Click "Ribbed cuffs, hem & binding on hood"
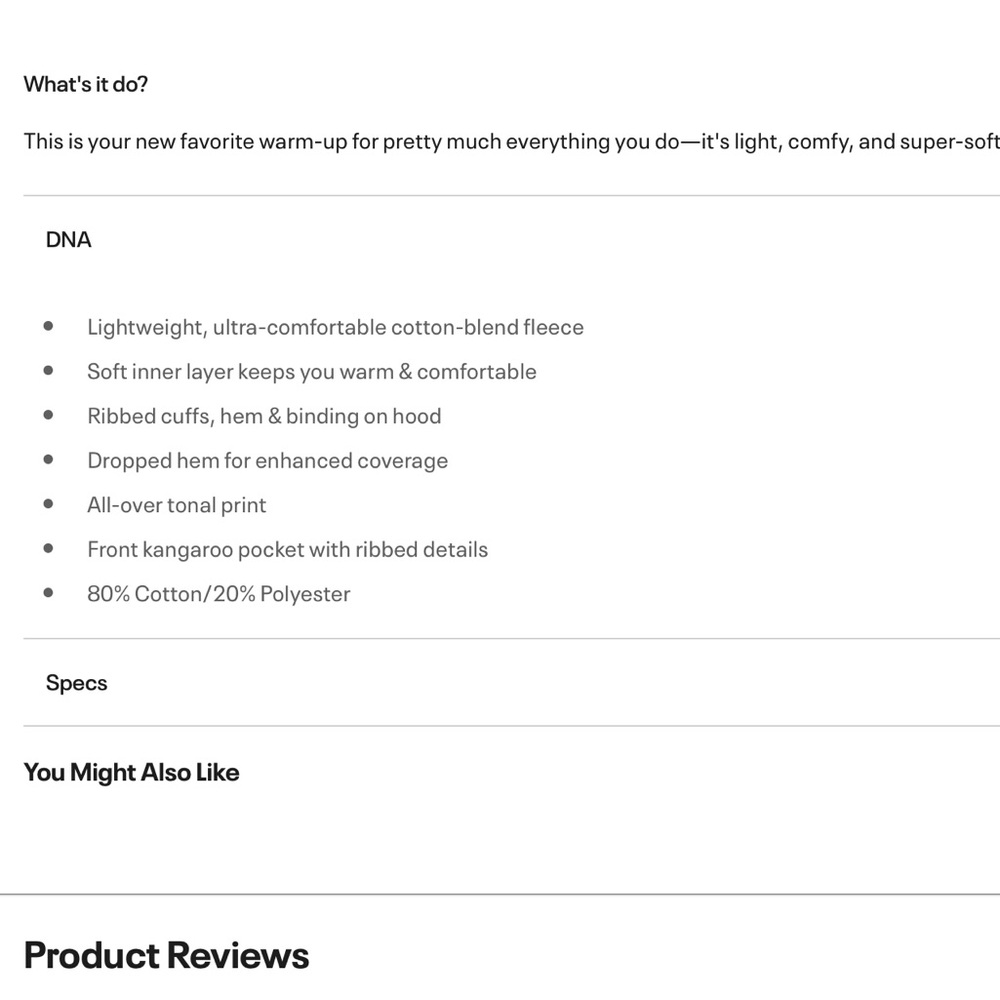This screenshot has width=1000, height=1000. point(264,416)
